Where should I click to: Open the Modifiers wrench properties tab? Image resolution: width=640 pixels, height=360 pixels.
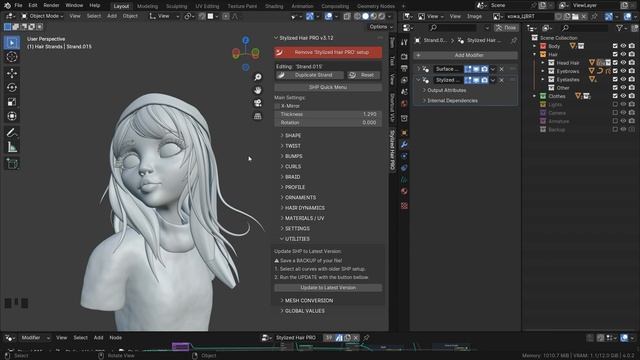[x=404, y=144]
